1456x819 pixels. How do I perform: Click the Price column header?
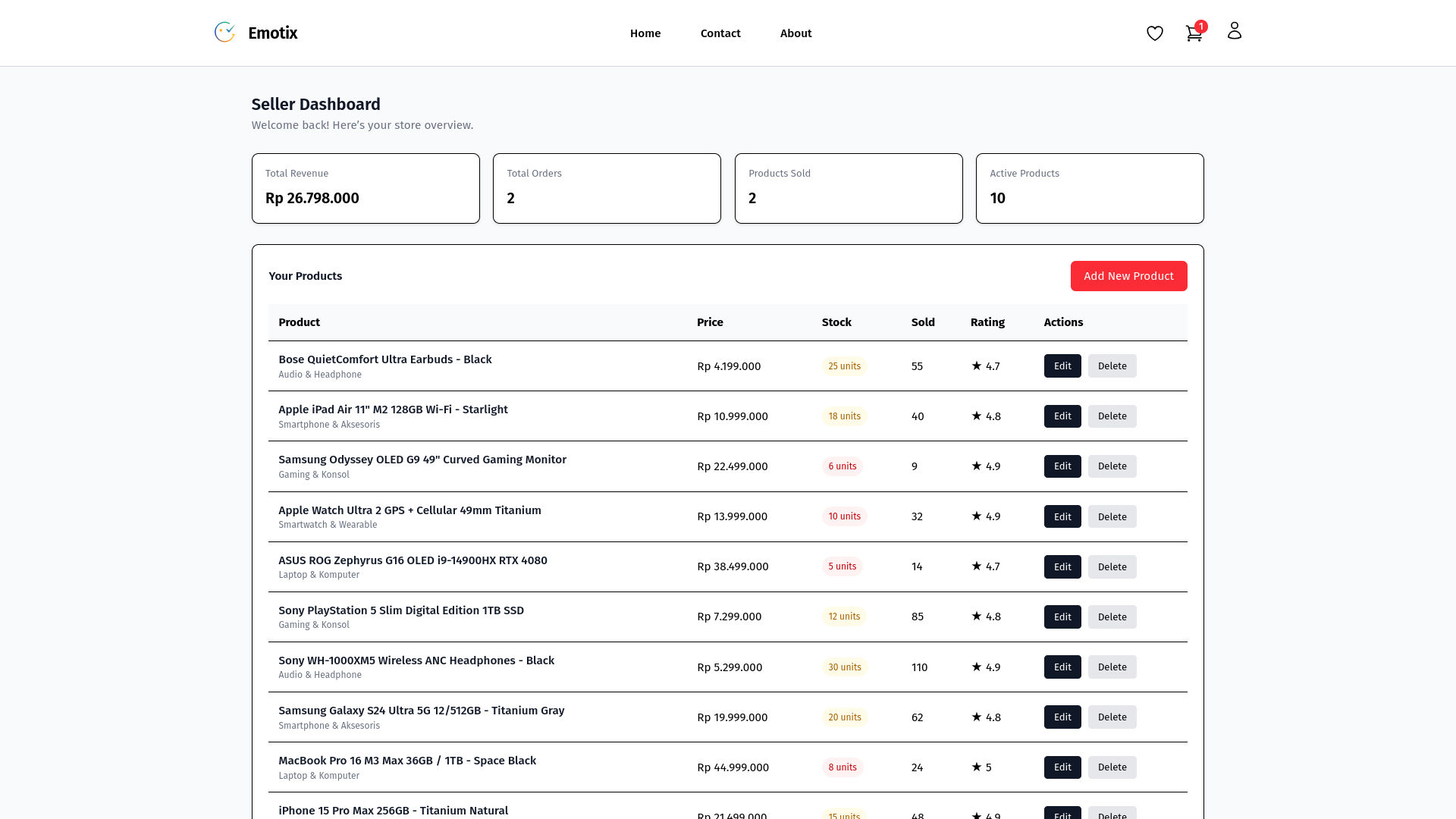tap(710, 322)
